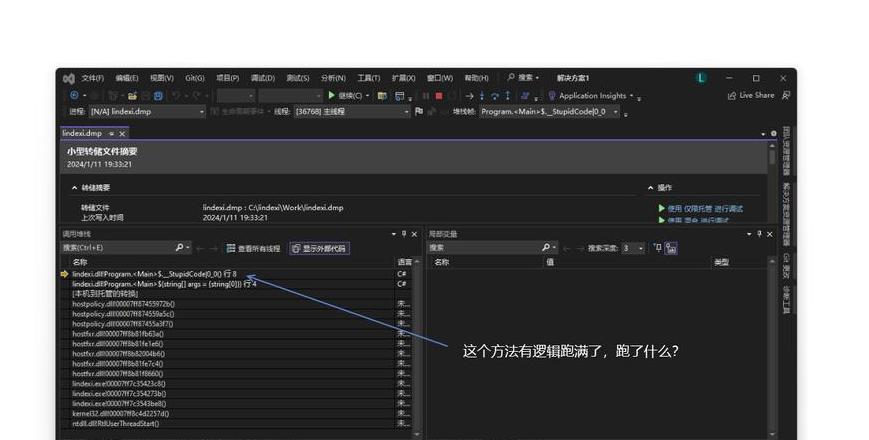This screenshot has height=440, width=869.
Task: Click the View All Threads button
Action: coord(253,248)
